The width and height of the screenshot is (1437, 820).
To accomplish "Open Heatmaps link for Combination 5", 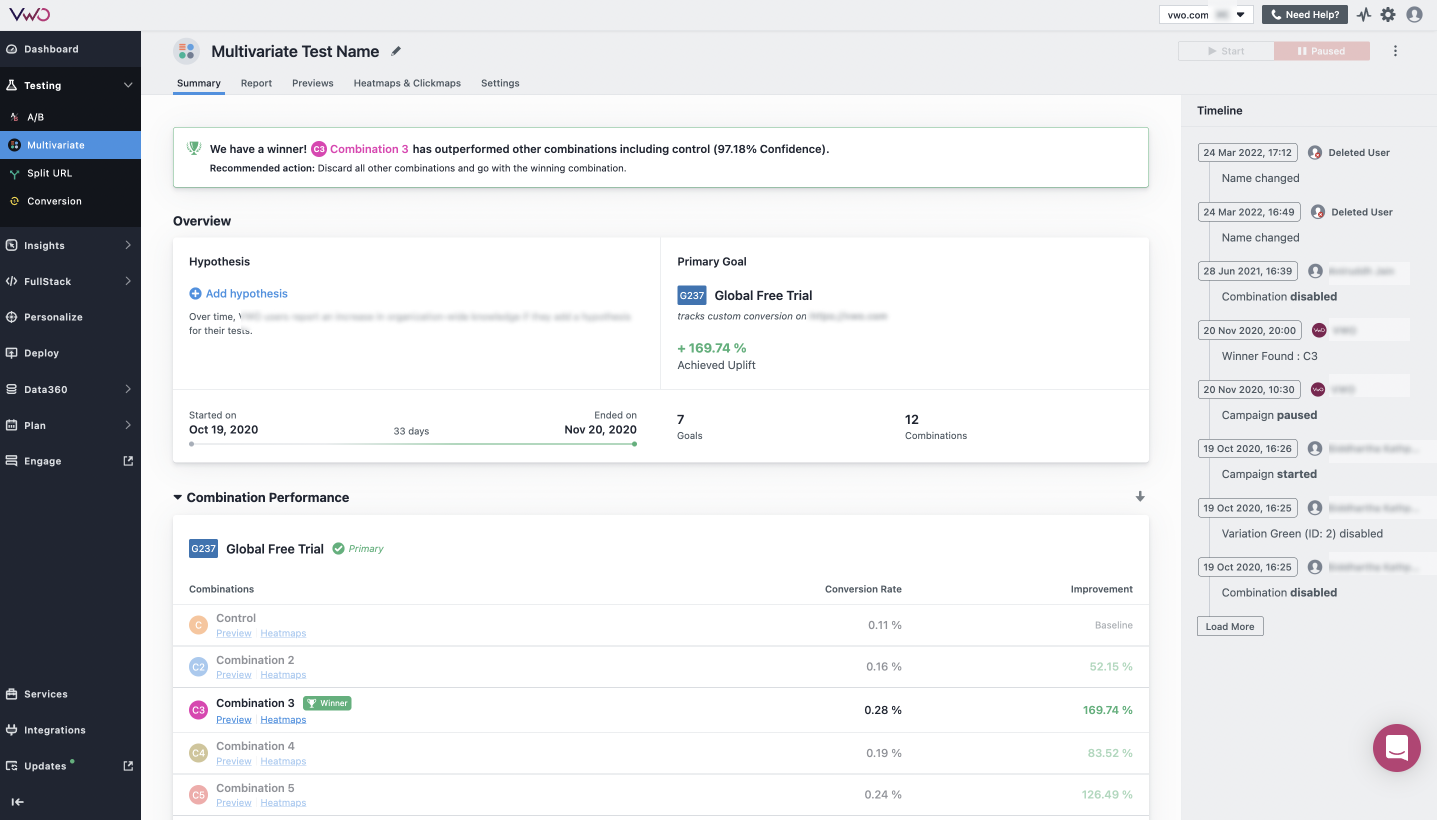I will coord(283,803).
